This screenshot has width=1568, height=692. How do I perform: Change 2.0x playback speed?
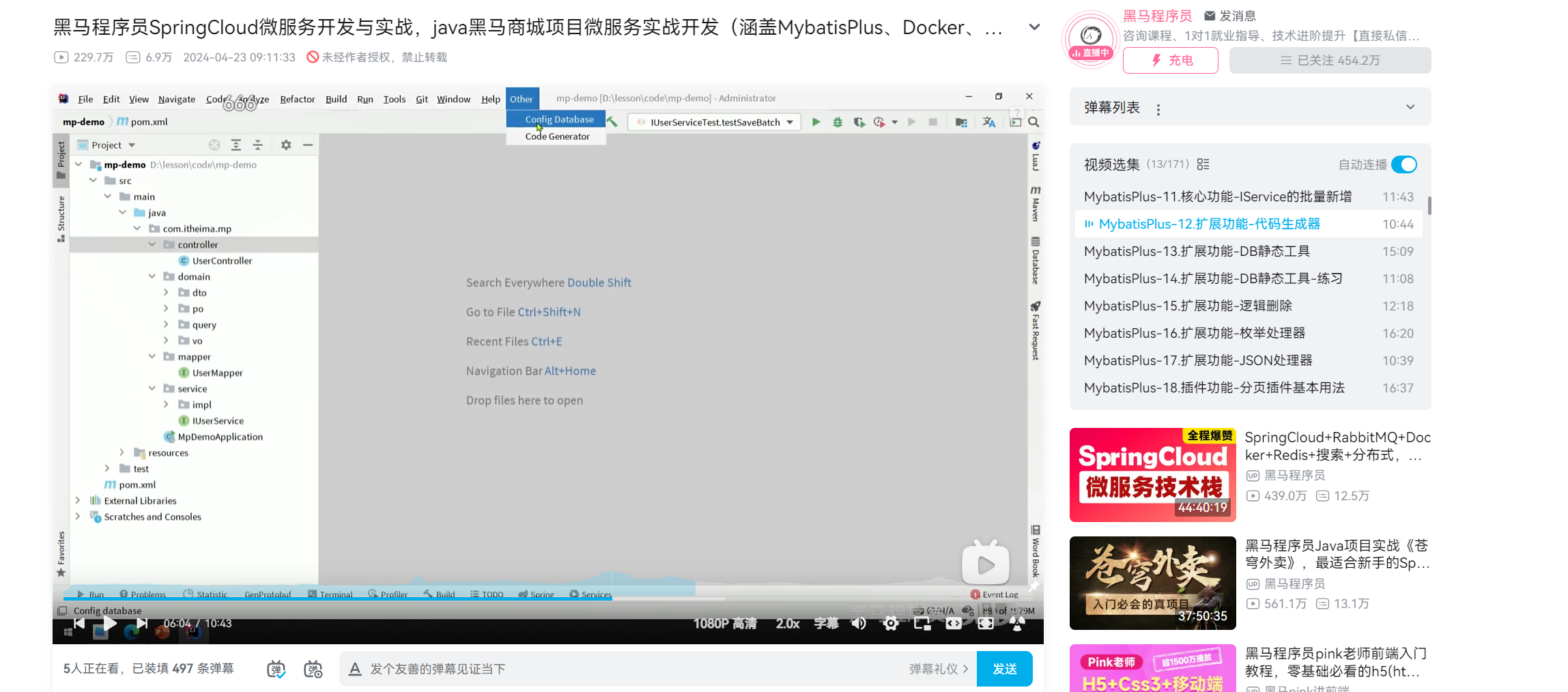[787, 623]
